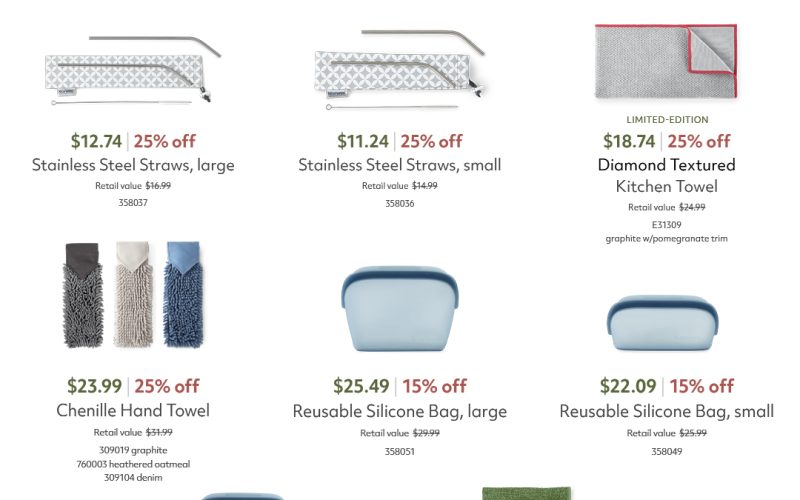Click the Stainless Steel Straws, small title
Viewport: 800px width, 500px height.
point(400,165)
